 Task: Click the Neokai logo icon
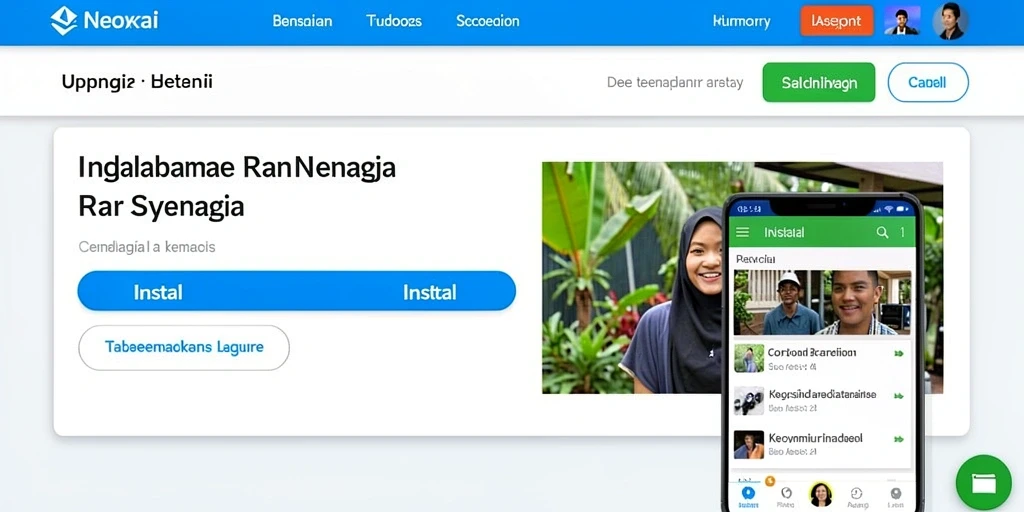point(63,21)
